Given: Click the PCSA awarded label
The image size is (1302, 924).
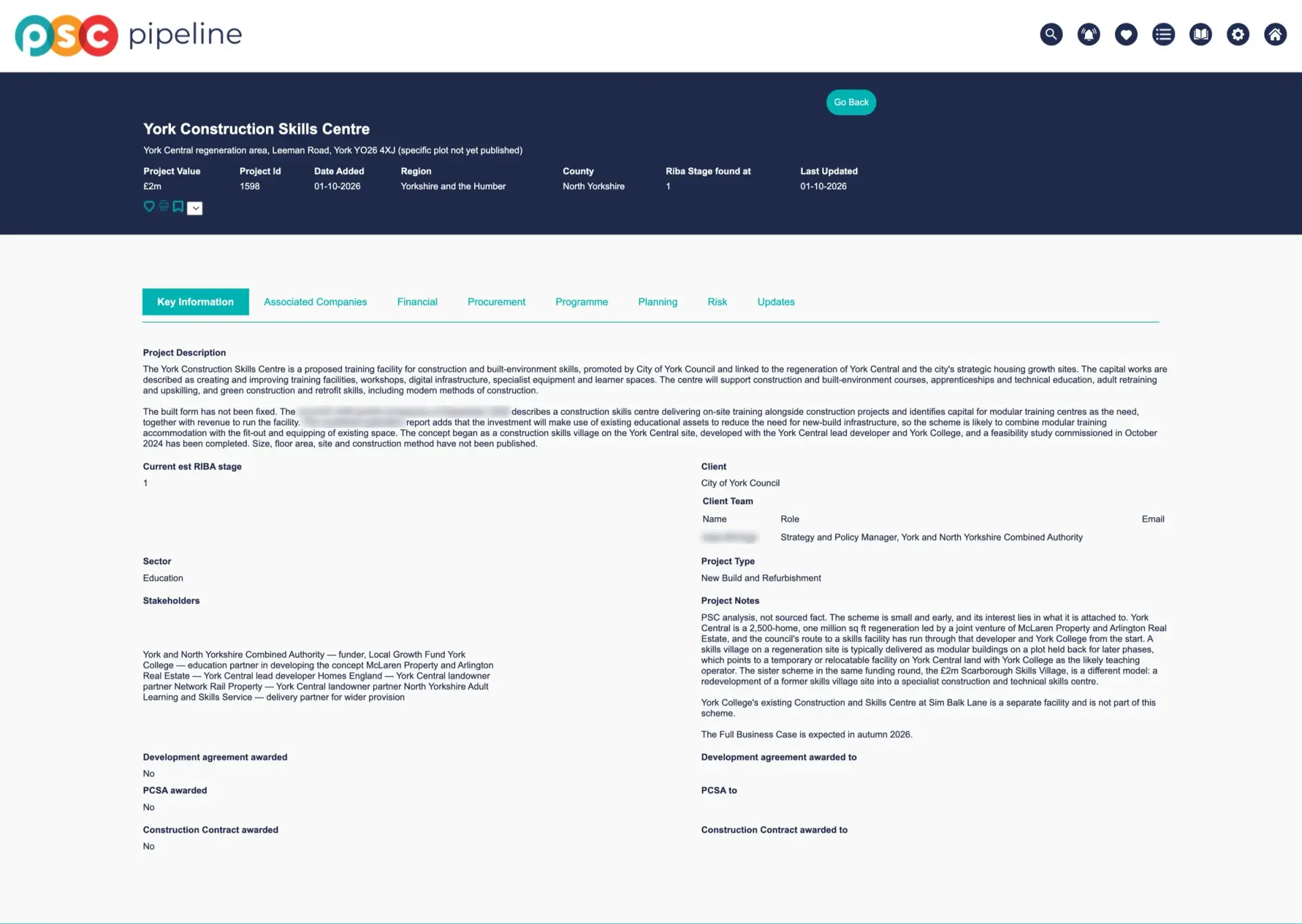Looking at the screenshot, I should tap(175, 790).
